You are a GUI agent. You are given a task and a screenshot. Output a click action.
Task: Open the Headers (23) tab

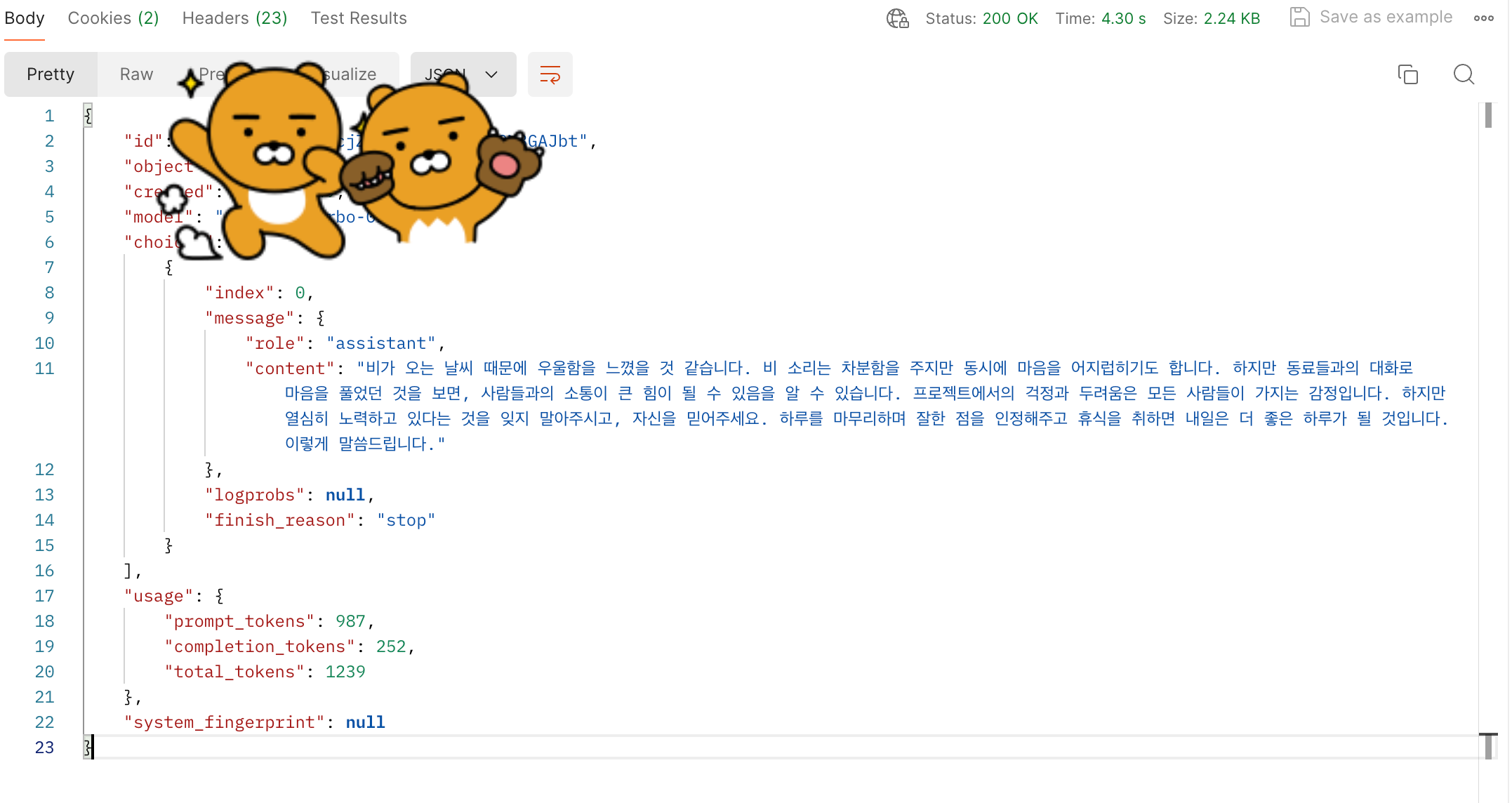[234, 18]
